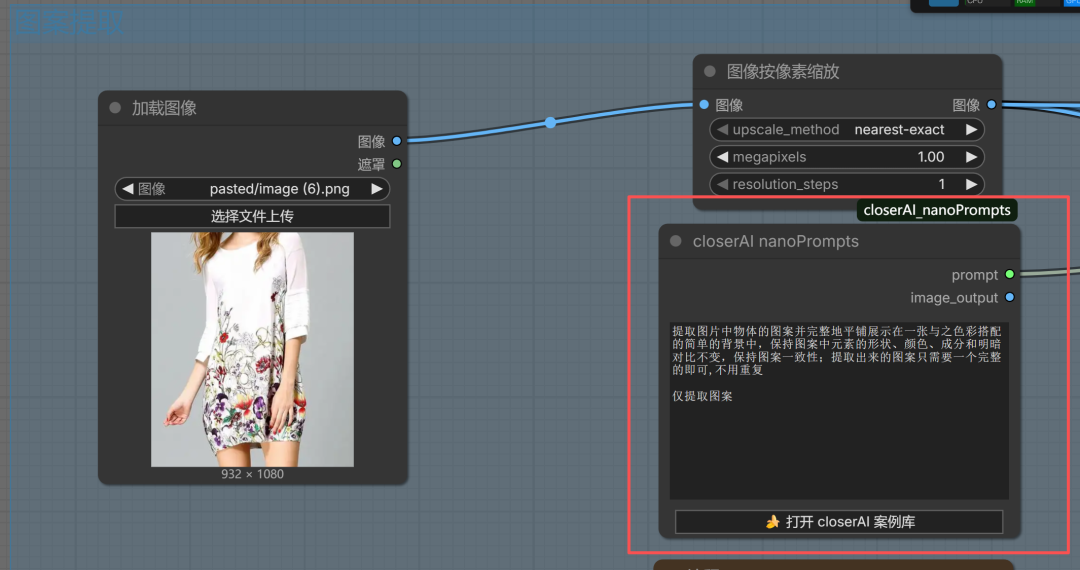Select the reroute dot on the blue wire
Image resolution: width=1080 pixels, height=570 pixels.
[550, 123]
